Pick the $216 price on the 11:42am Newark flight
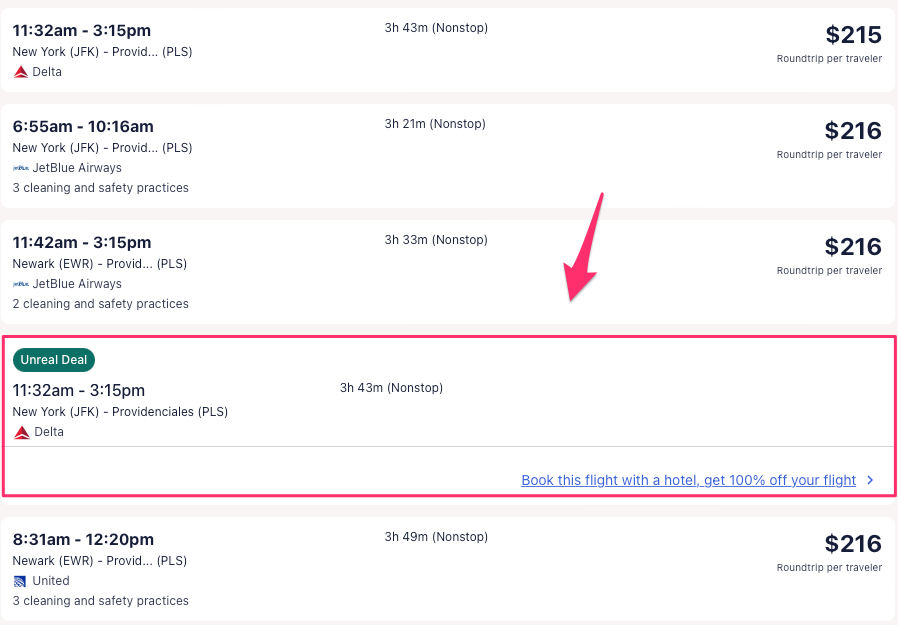 (853, 247)
